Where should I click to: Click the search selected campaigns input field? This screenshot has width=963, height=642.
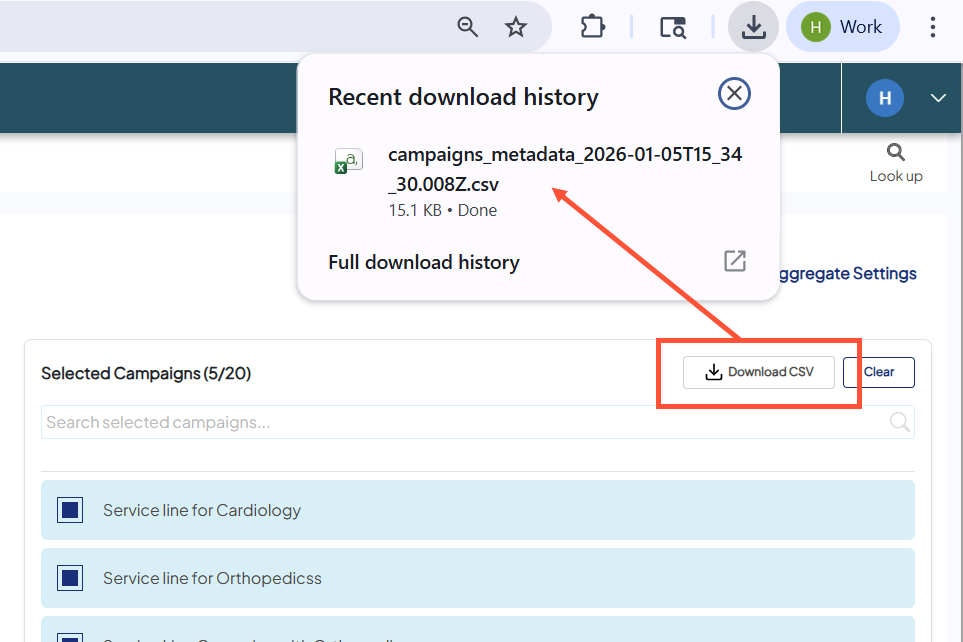[x=300, y=422]
